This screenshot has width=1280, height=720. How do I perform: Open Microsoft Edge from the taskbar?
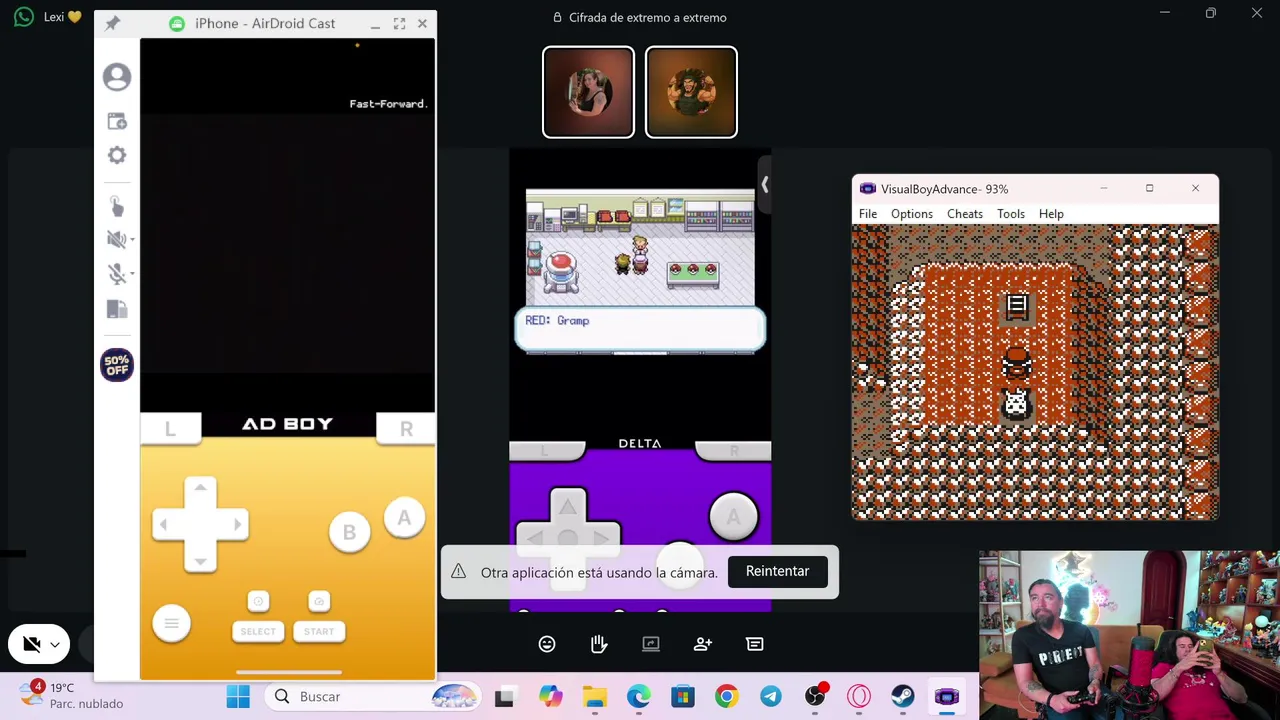click(x=639, y=697)
